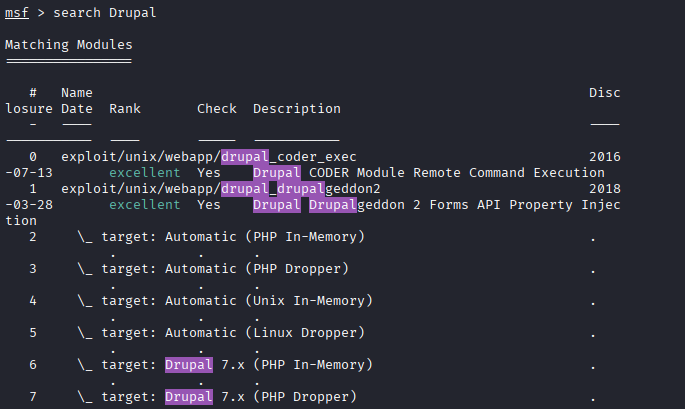Screen dimensions: 685x409
Task: Click the Name column header
Action: tap(77, 93)
